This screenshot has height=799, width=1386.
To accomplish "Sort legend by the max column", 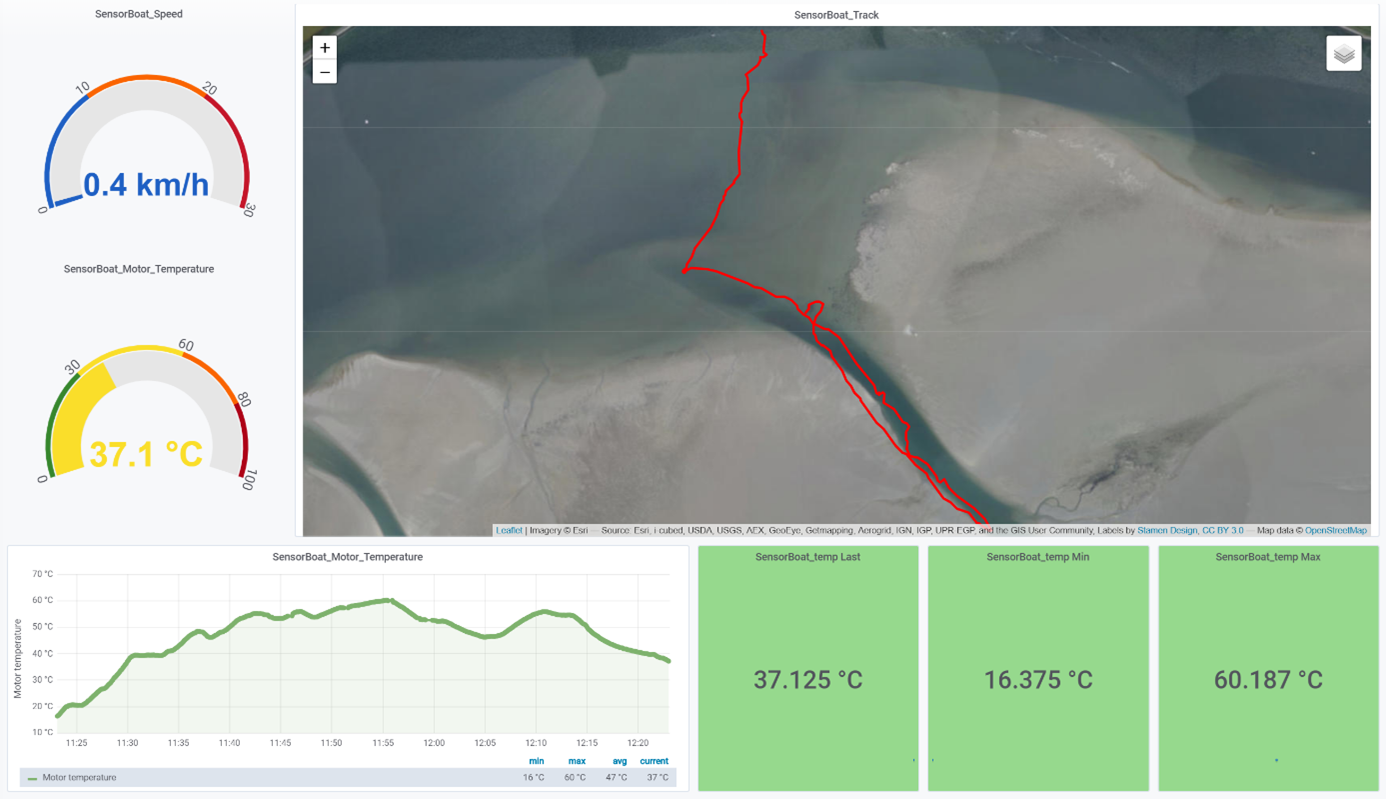I will [x=577, y=761].
